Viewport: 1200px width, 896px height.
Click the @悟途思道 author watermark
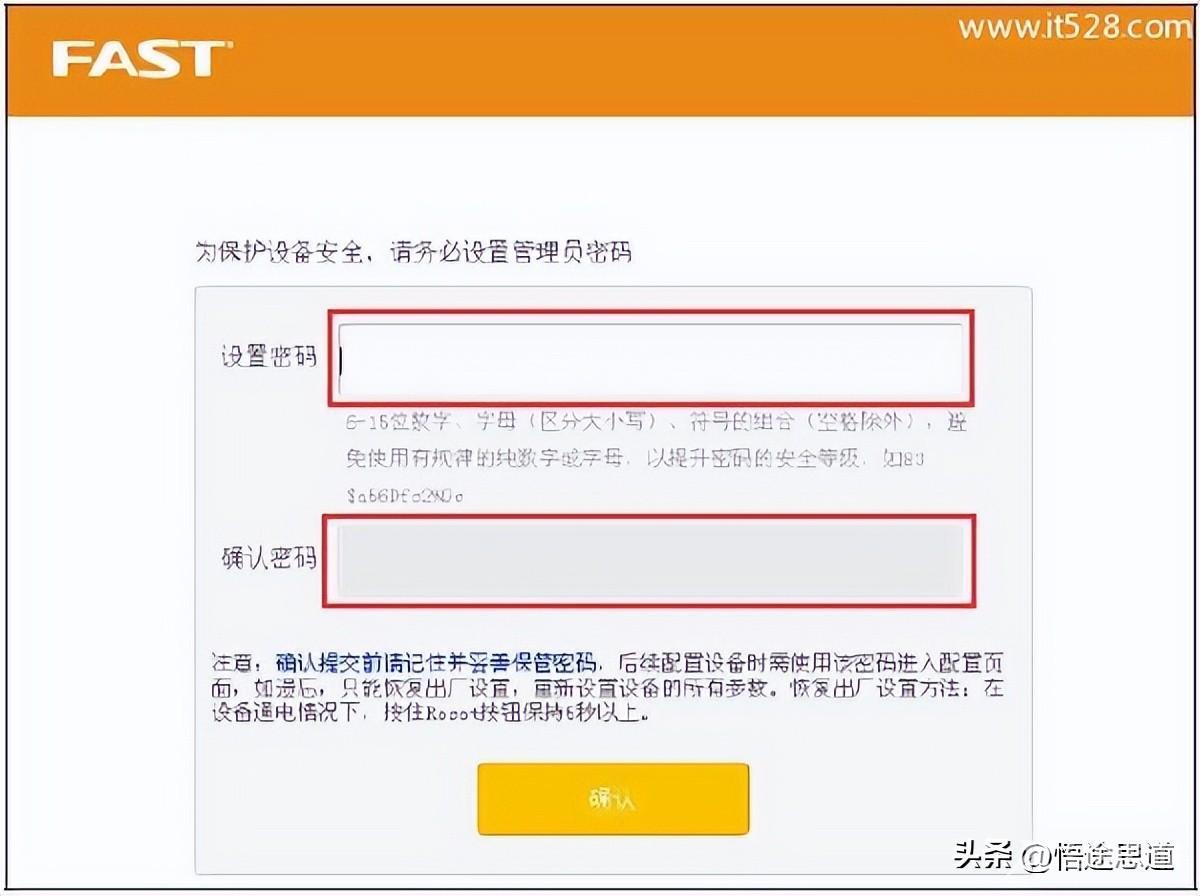pos(1097,856)
